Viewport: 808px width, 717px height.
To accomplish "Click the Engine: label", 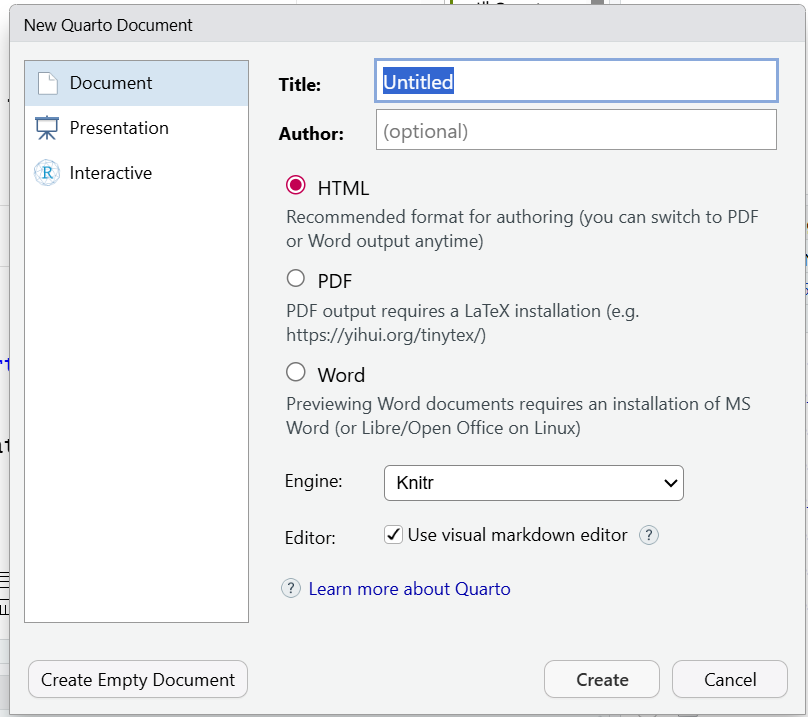I will (314, 481).
